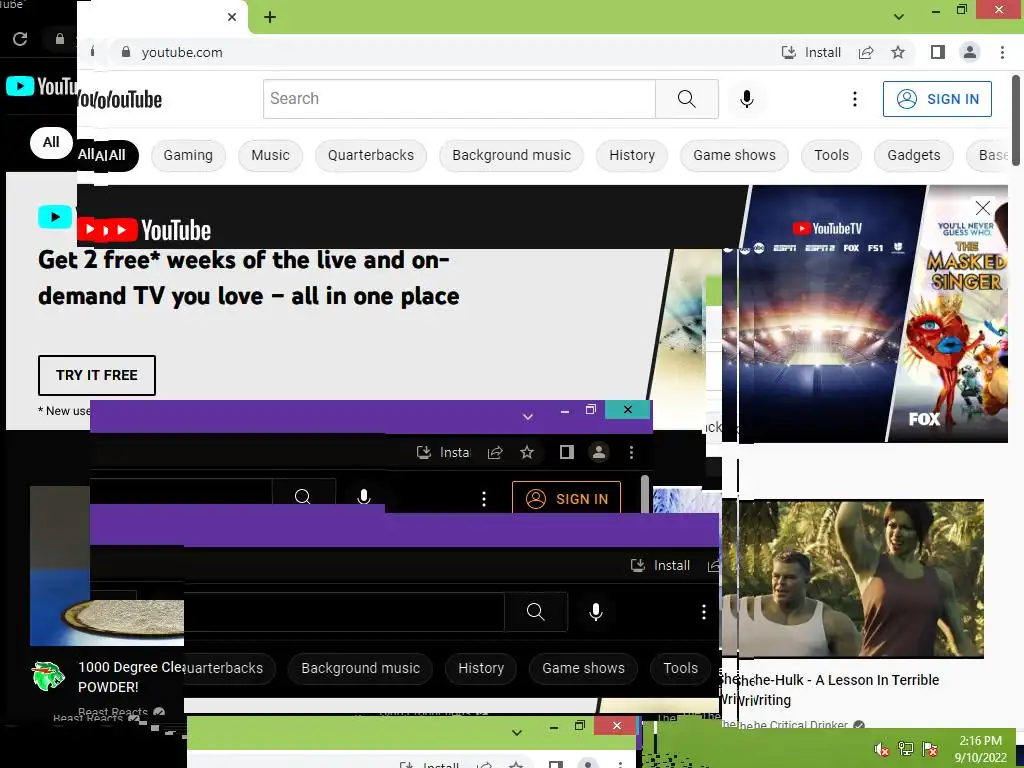Image resolution: width=1024 pixels, height=768 pixels.
Task: Click lock icon beside youtube.com address
Action: [126, 52]
